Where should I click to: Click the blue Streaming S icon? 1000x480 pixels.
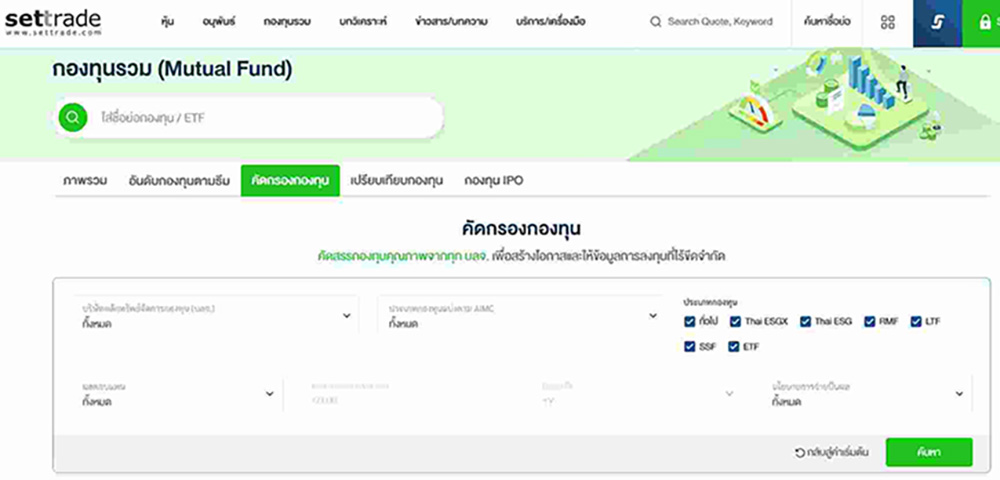click(937, 22)
